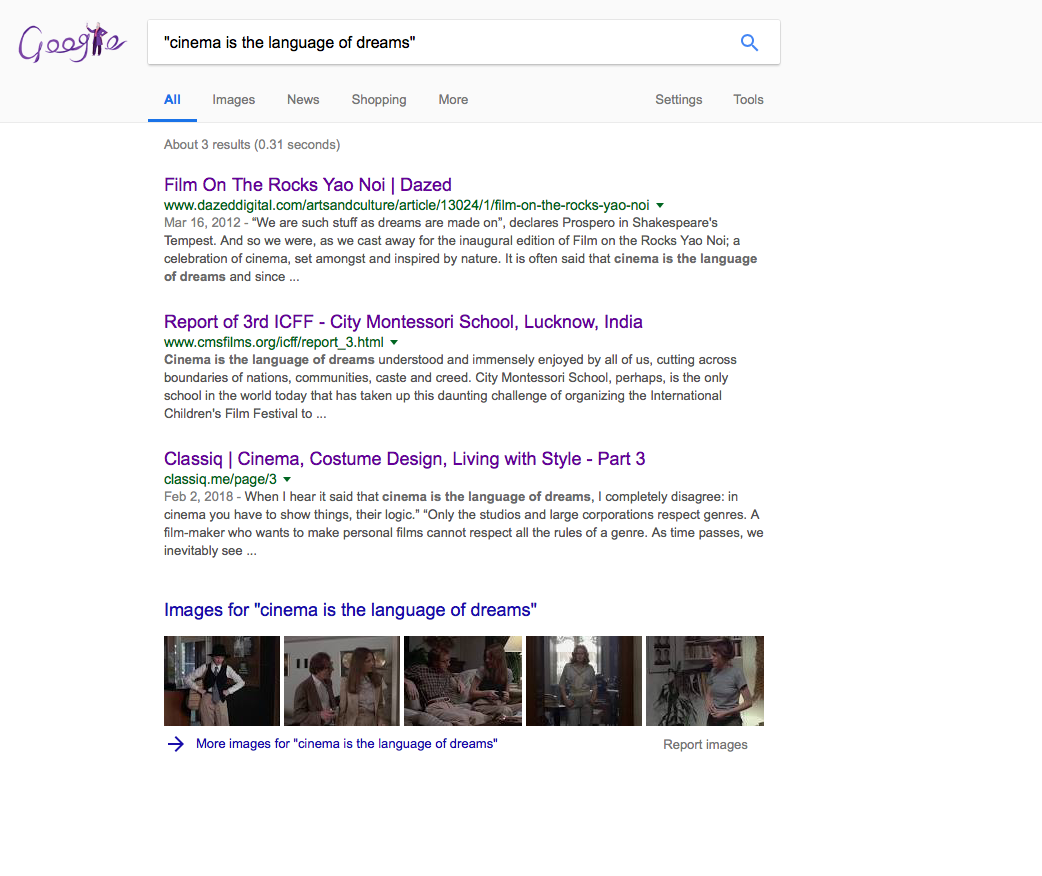Screen dimensions: 1042x876
Task: Open thumbnail of woman in gray t-shirt
Action: click(x=705, y=681)
